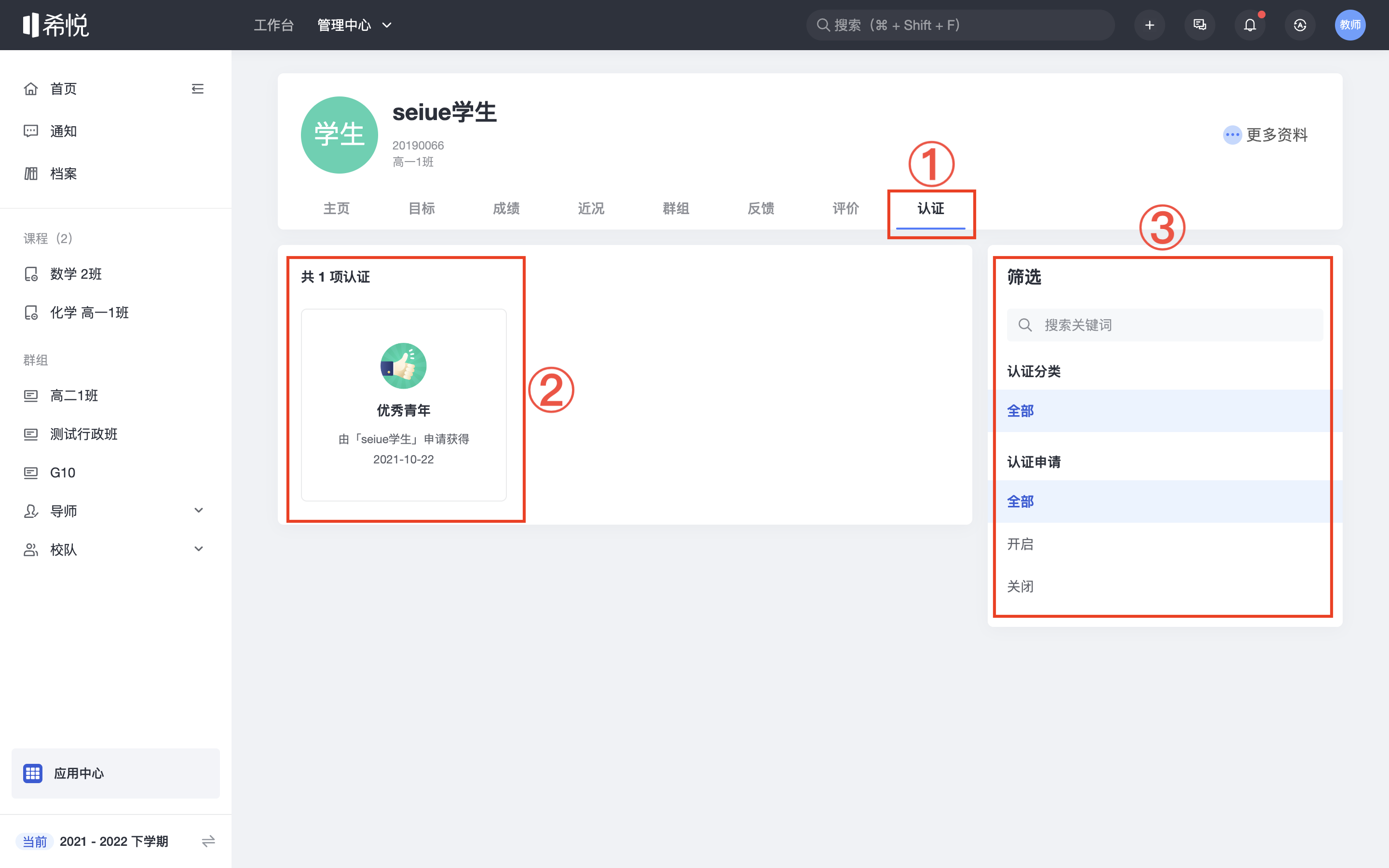Click the 校队 team icon
Screen dimensions: 1389x868
31,549
